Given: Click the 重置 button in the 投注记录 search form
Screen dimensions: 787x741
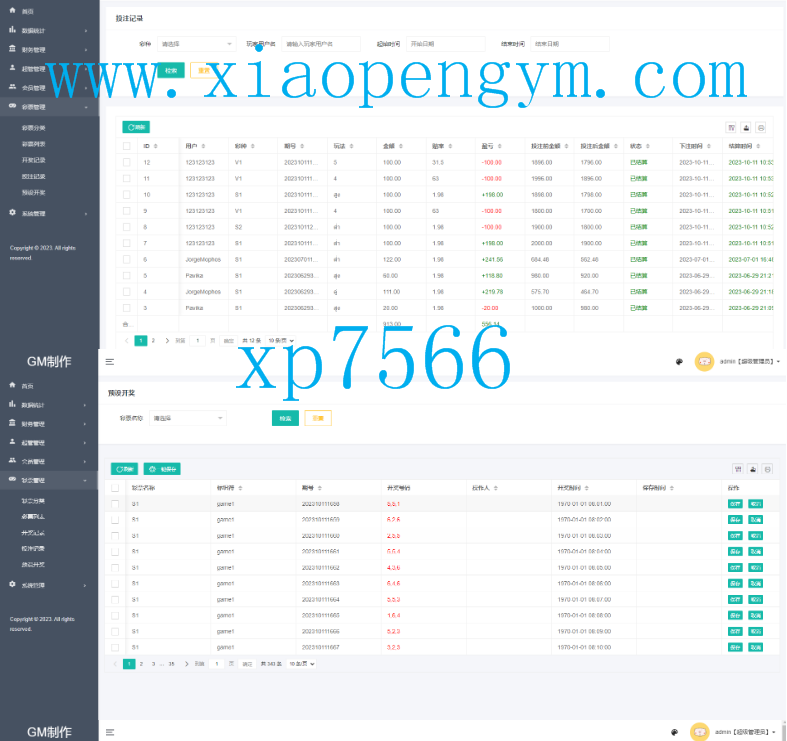Looking at the screenshot, I should (x=204, y=71).
